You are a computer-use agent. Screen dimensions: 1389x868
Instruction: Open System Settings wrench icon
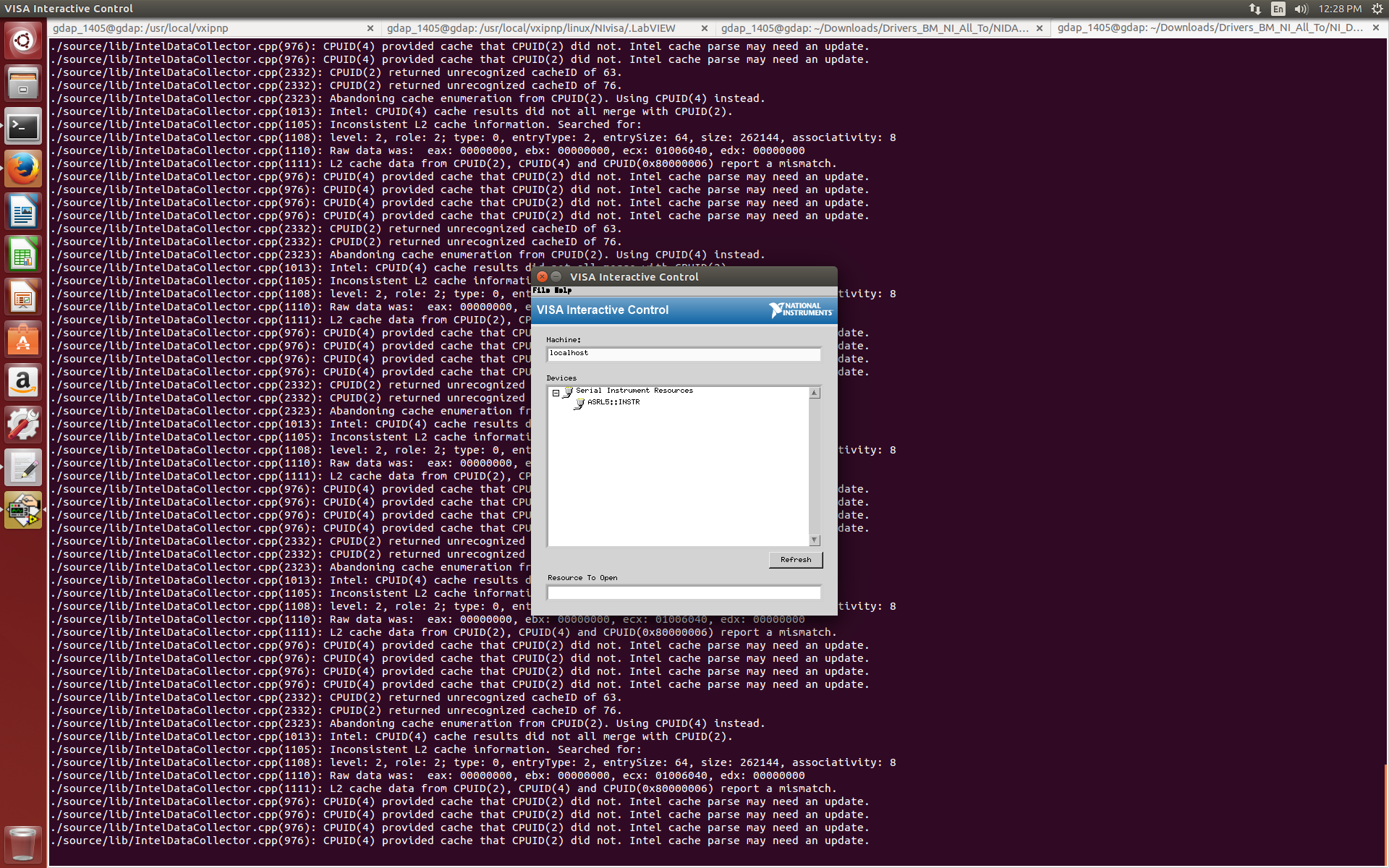23,425
